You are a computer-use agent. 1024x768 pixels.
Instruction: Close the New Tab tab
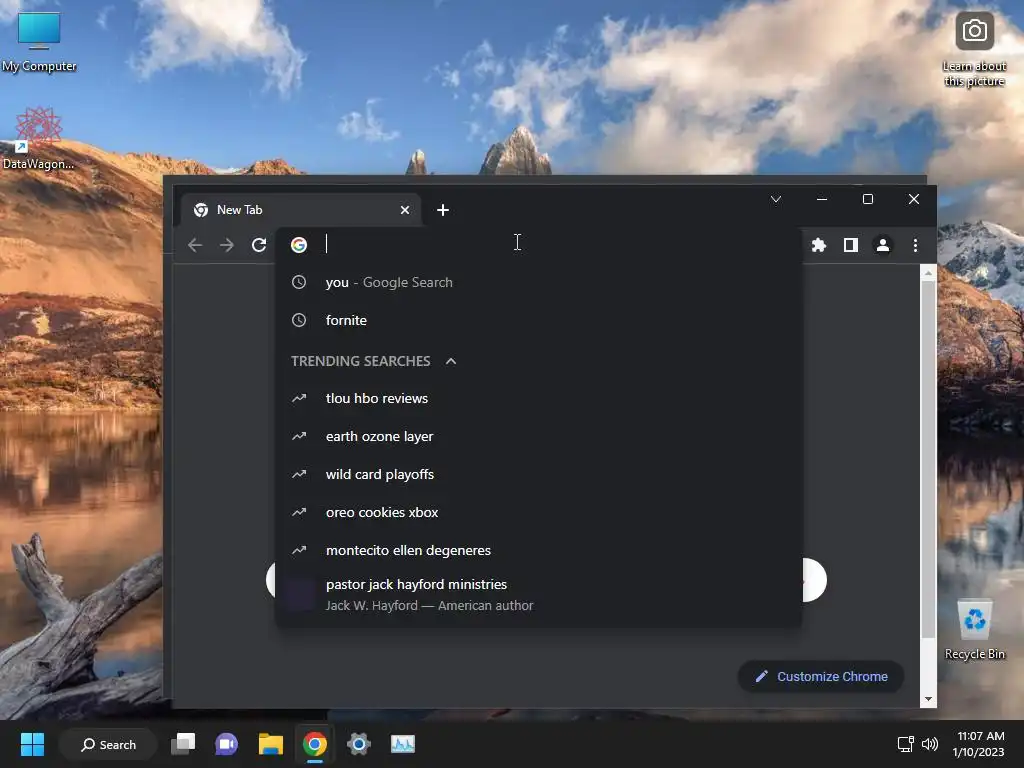405,210
